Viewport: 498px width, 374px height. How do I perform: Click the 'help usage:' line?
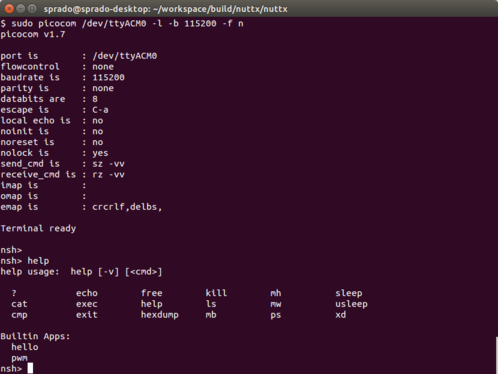pos(81,272)
